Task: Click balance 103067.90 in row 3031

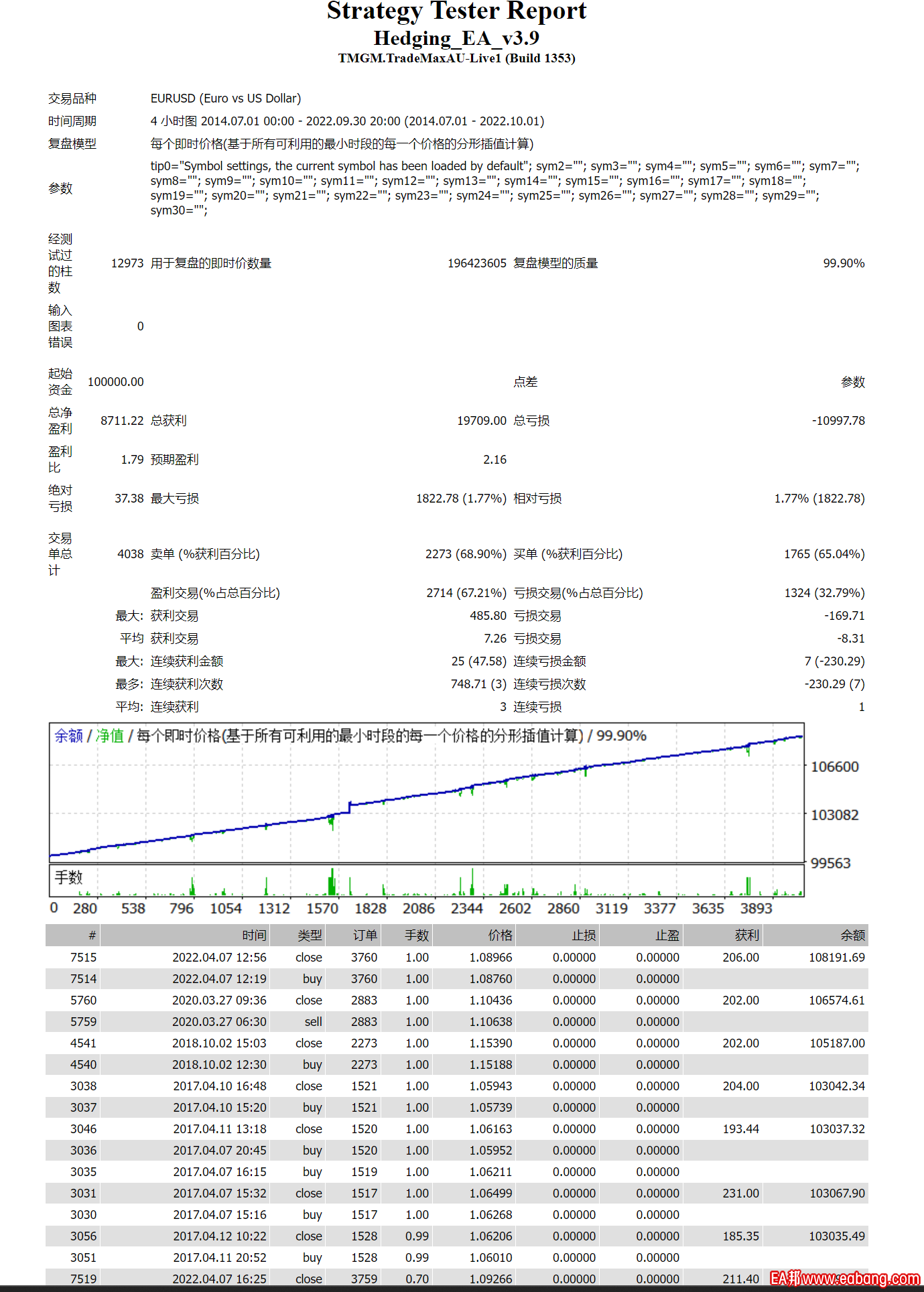Action: tap(837, 1193)
